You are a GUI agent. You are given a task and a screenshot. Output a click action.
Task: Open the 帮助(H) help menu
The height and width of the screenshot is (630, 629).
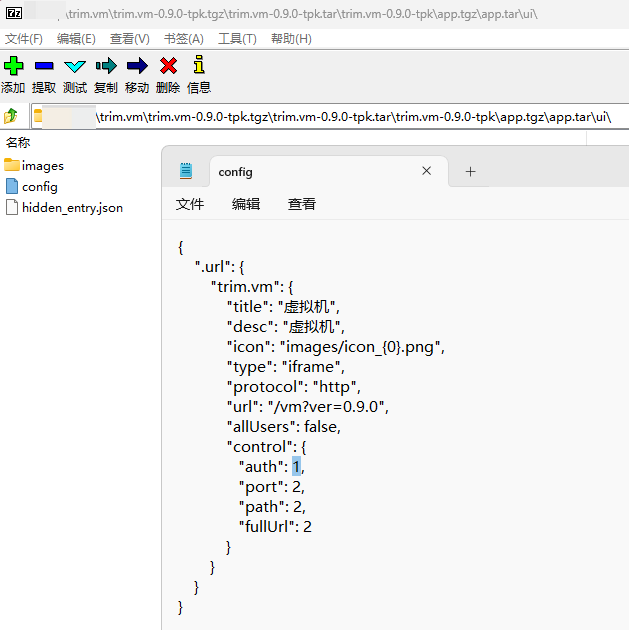pos(291,38)
